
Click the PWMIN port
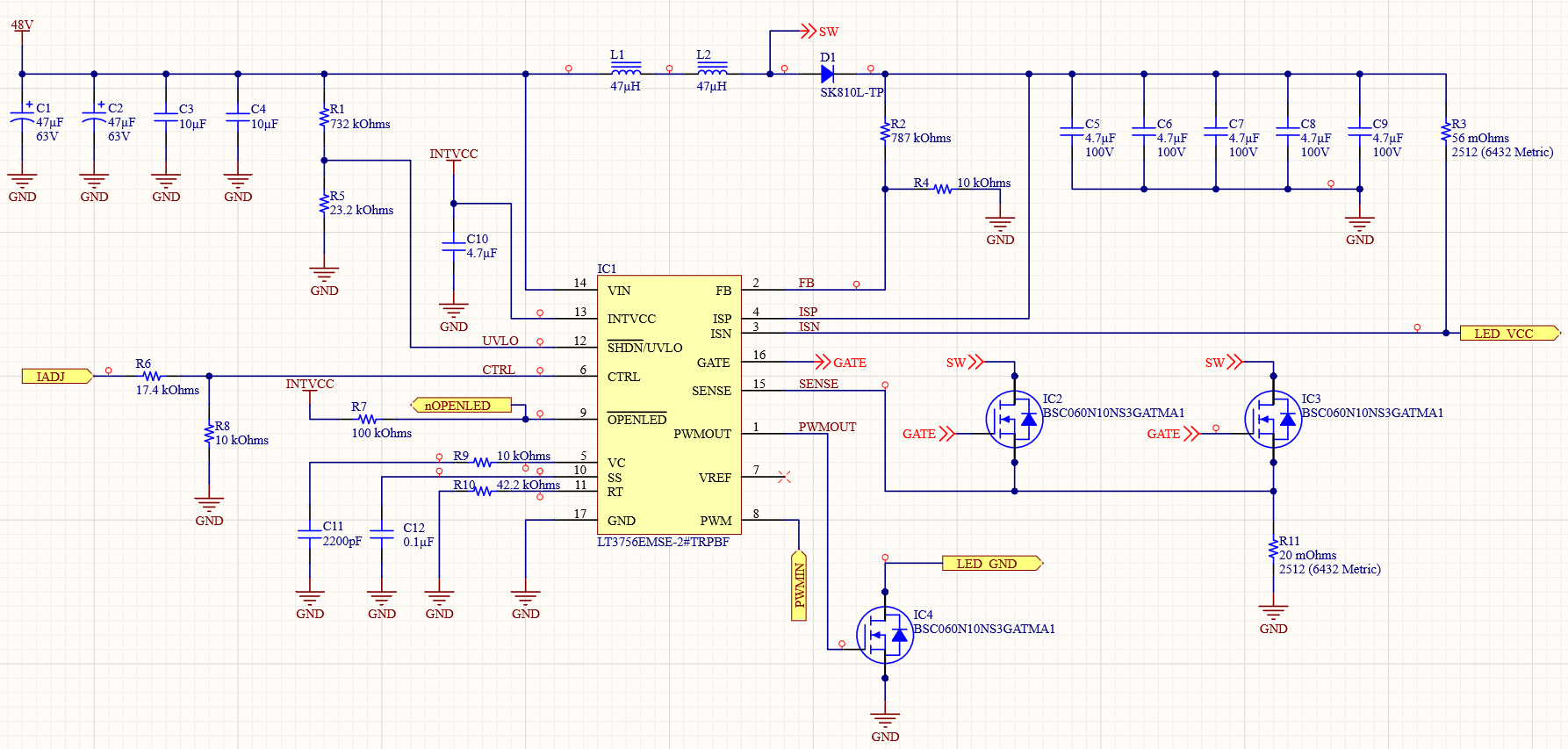[799, 586]
